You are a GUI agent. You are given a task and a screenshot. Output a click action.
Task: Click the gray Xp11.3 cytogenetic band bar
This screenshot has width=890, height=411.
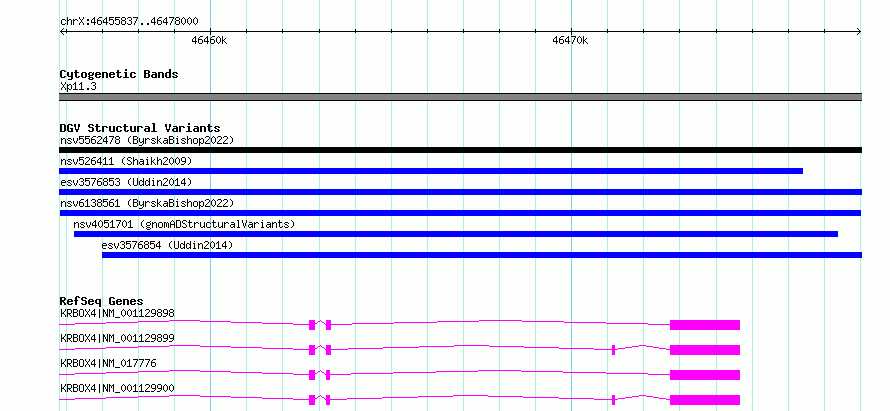tap(460, 97)
